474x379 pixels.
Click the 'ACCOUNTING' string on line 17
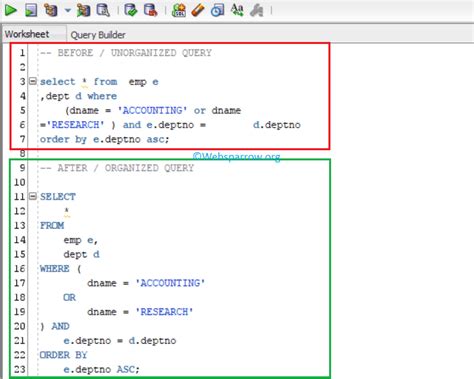[x=170, y=283]
